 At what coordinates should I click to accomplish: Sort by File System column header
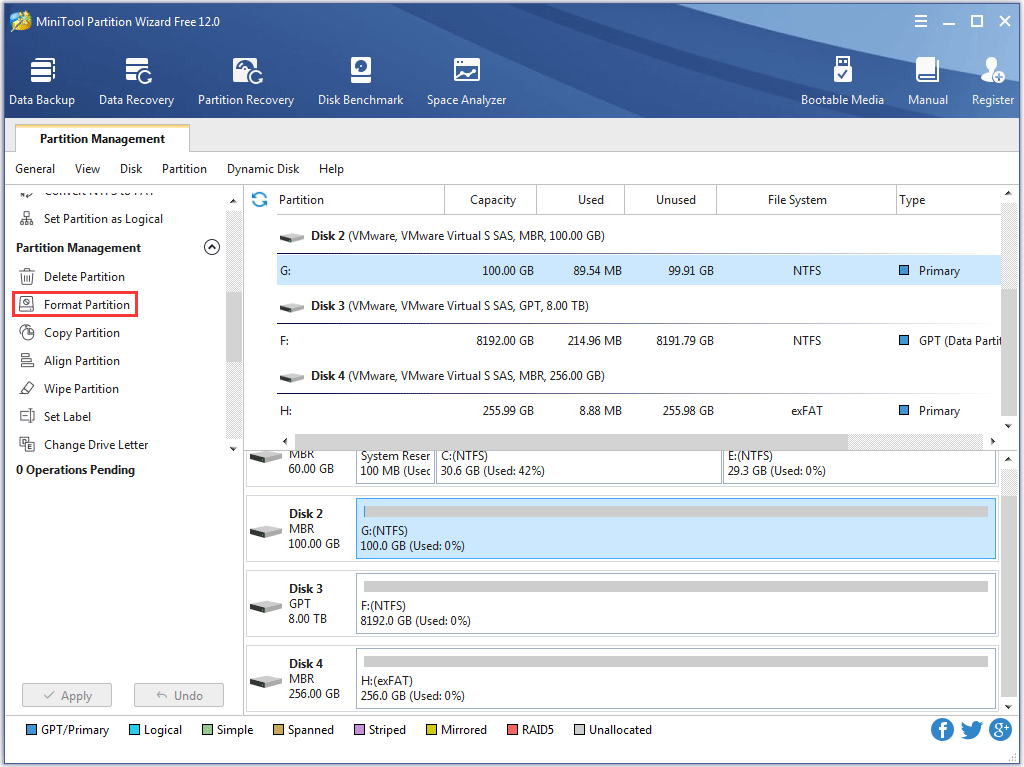click(807, 199)
